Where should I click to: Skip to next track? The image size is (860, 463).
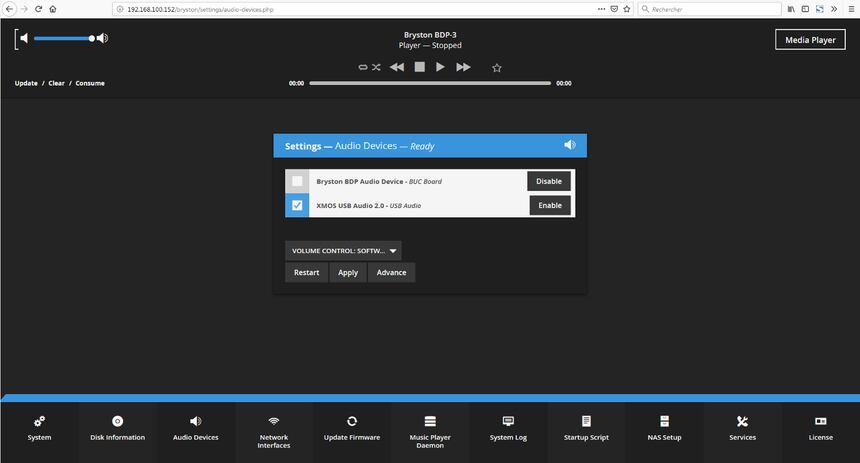(463, 67)
